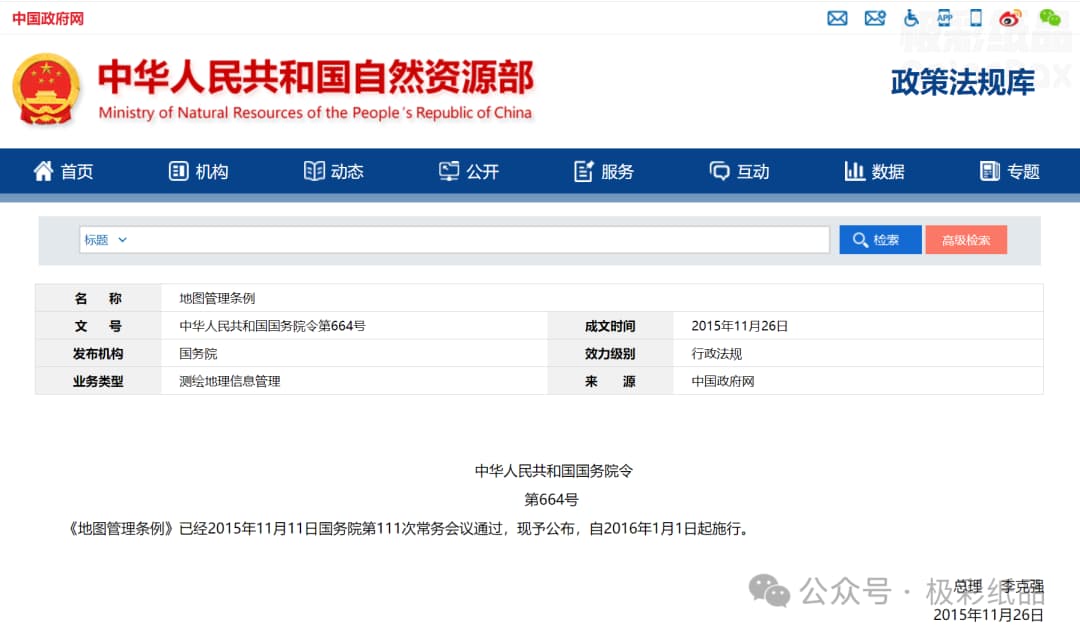This screenshot has width=1080, height=635.
Task: Open the mail envelope icon in header
Action: (x=837, y=19)
